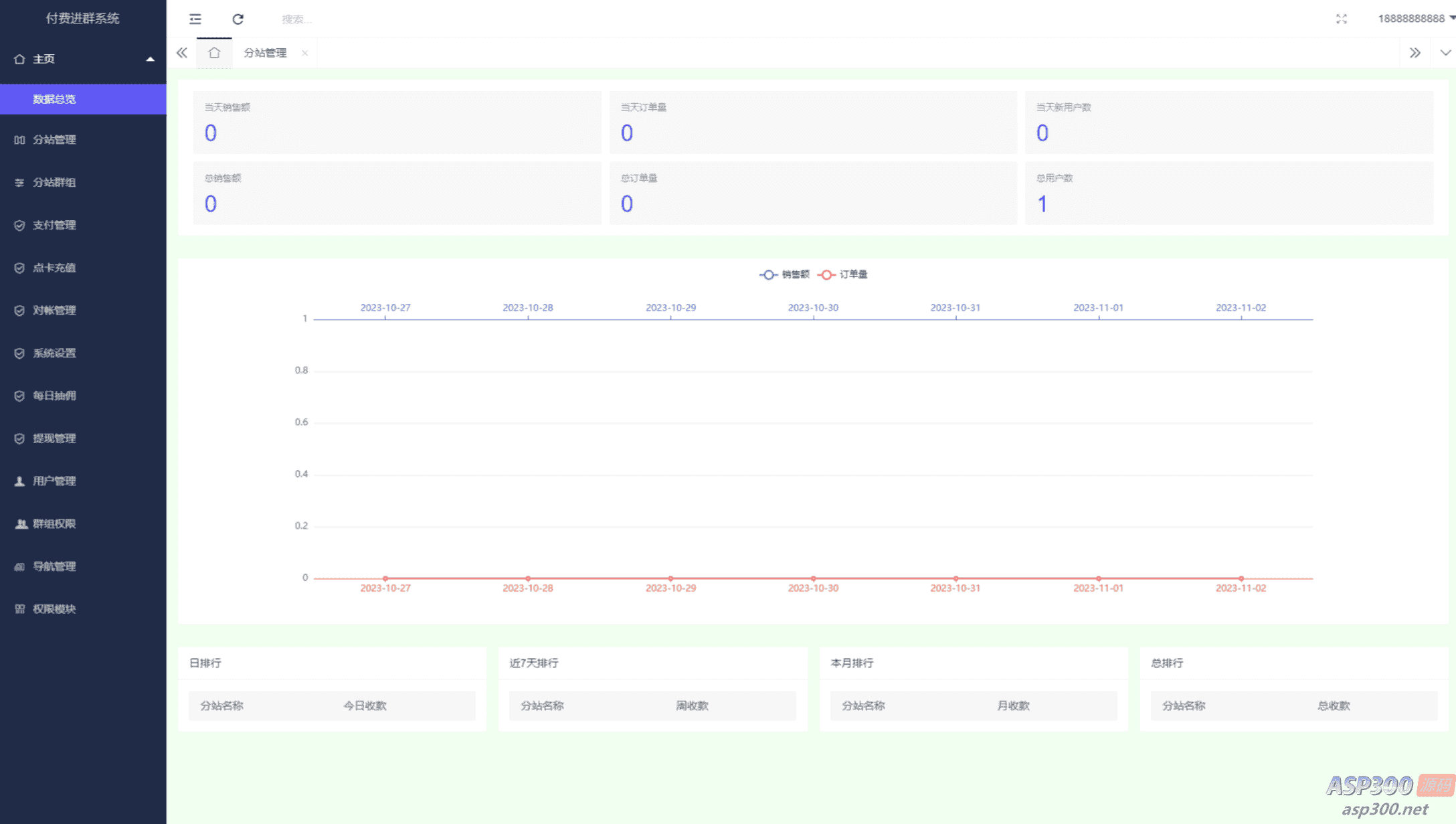The height and width of the screenshot is (824, 1456).
Task: Click the sidebar collapse menu icon
Action: click(195, 19)
